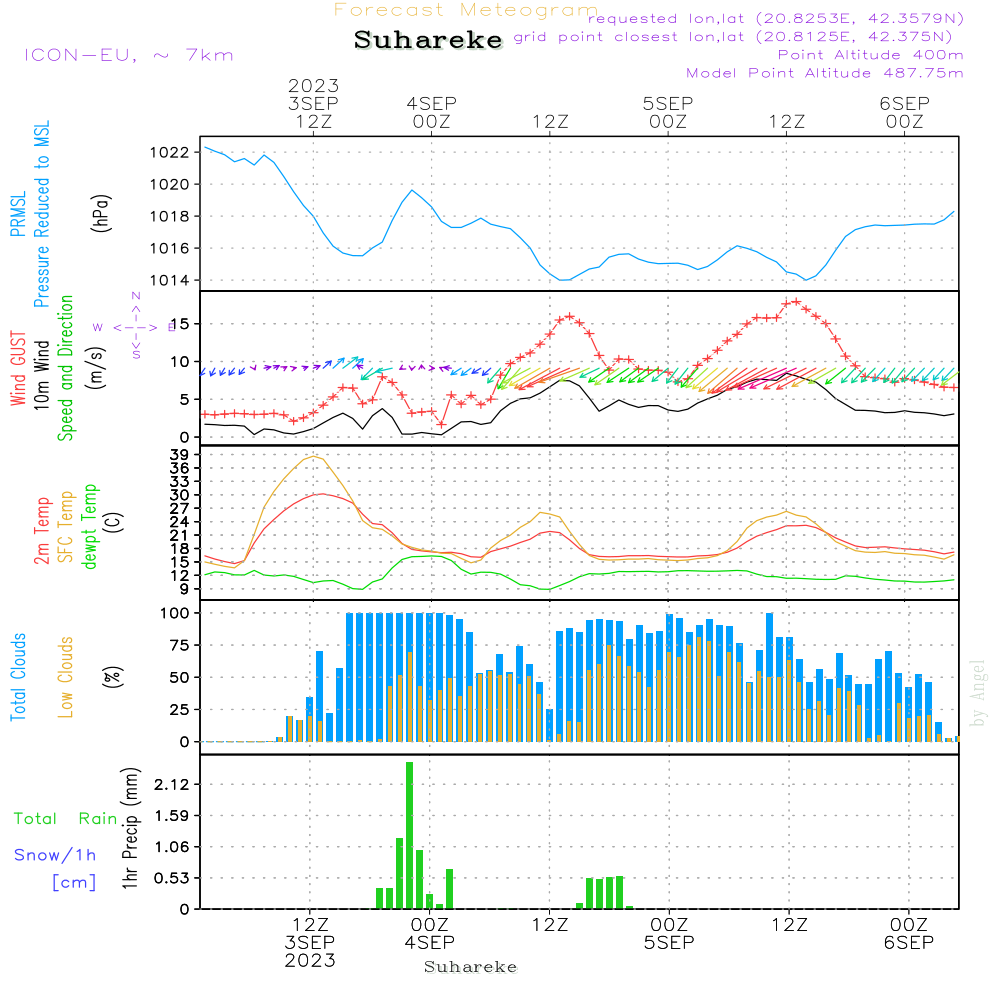The height and width of the screenshot is (1000, 1000).
Task: Click the Model Point Altitude text
Action: (824, 73)
